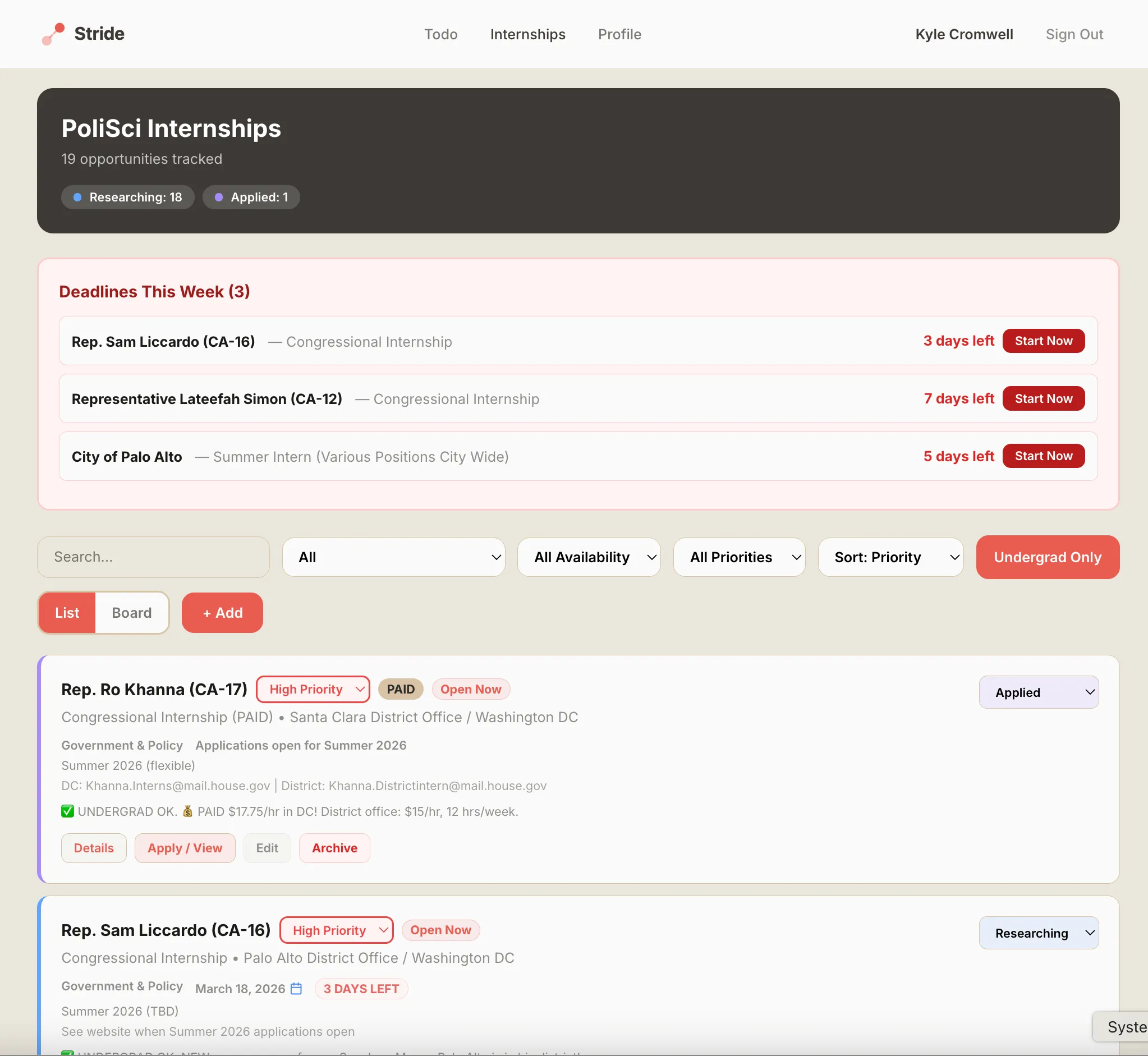Click the Search field
The image size is (1148, 1056).
click(153, 557)
